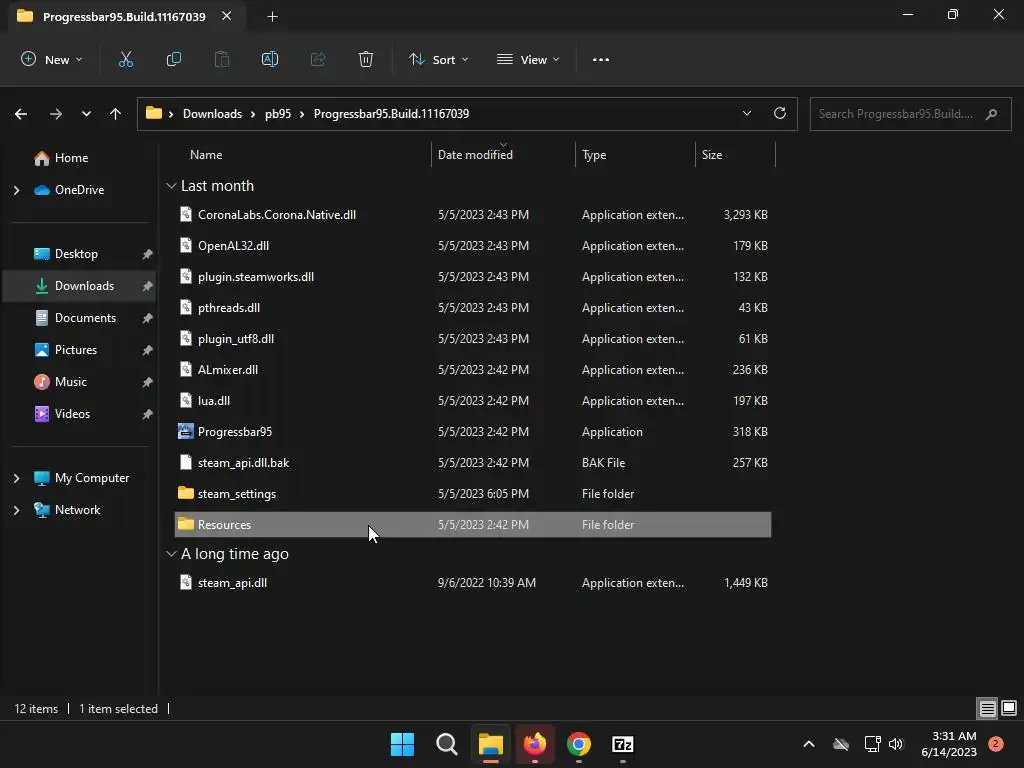The image size is (1024, 768).
Task: Click Downloads in the breadcrumb path
Action: (212, 114)
